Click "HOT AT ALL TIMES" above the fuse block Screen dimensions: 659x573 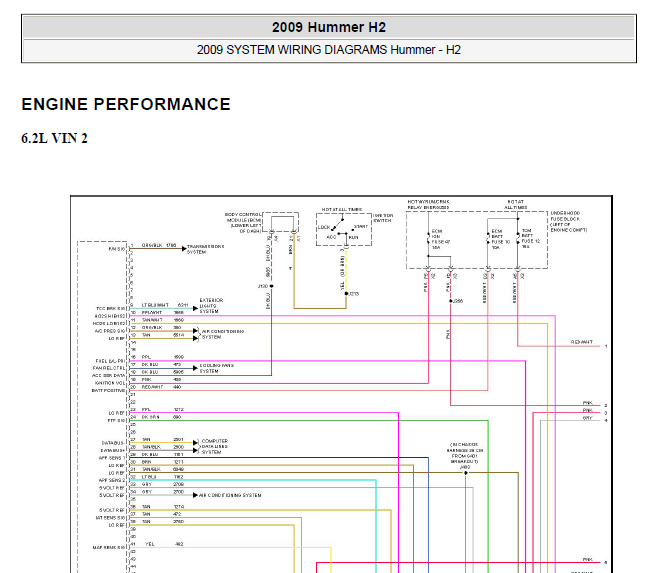point(515,205)
